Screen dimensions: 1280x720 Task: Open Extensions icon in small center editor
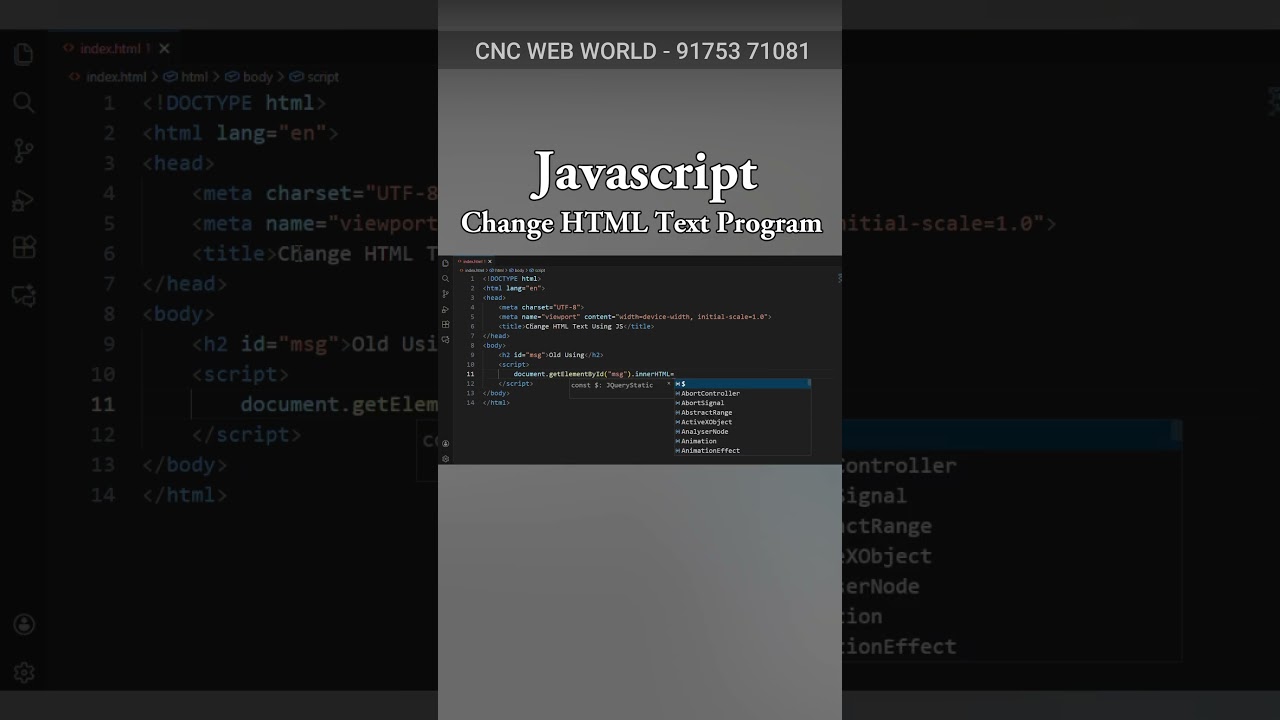[x=445, y=324]
